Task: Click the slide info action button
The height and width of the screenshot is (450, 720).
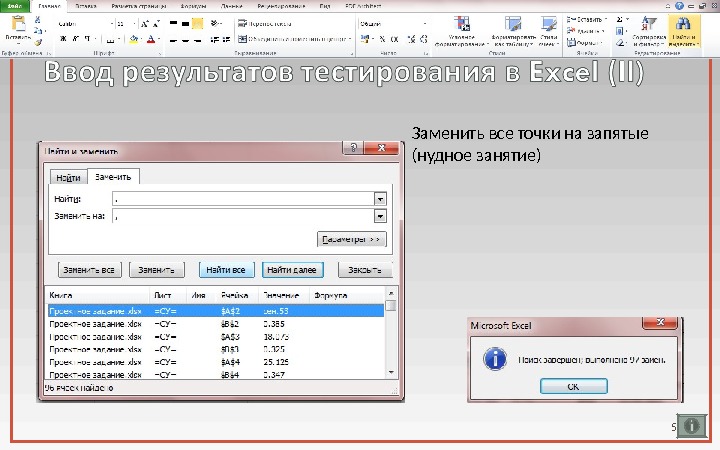Action: click(691, 426)
